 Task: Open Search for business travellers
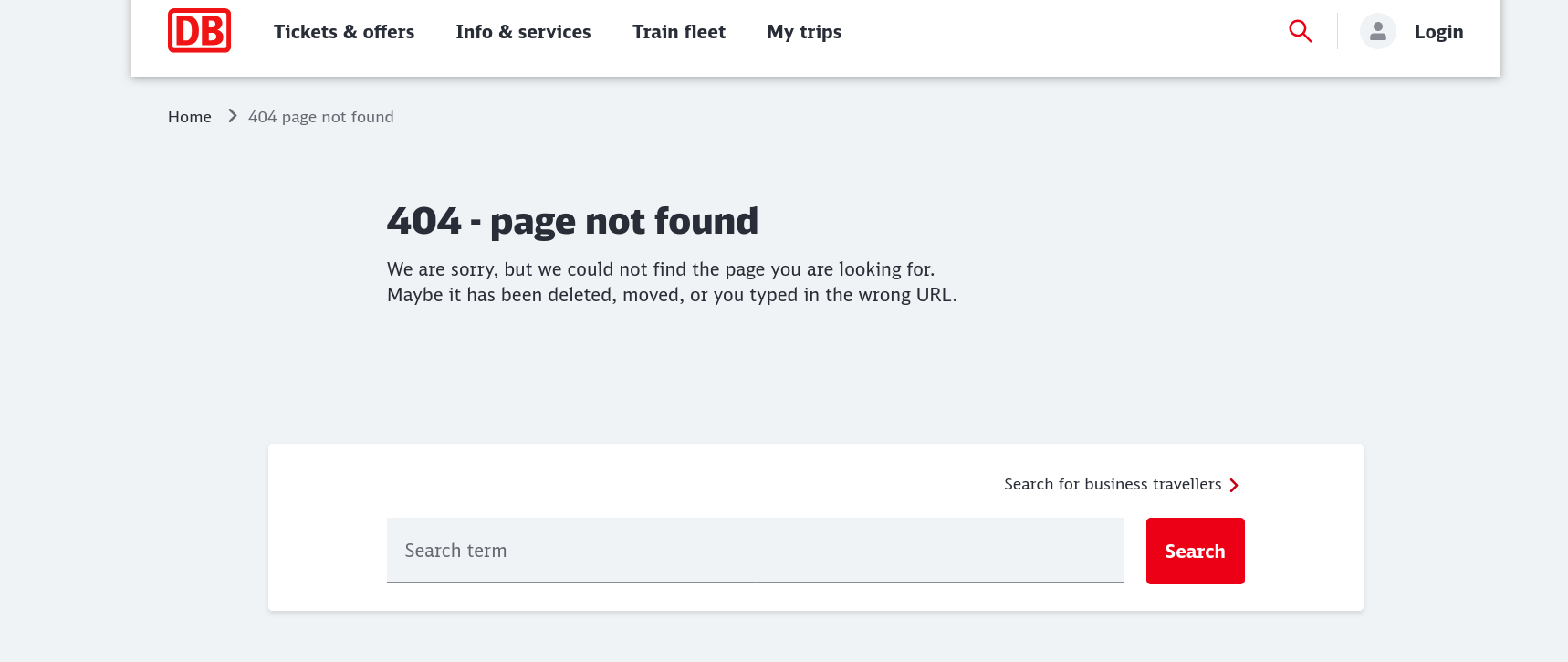[x=1113, y=484]
